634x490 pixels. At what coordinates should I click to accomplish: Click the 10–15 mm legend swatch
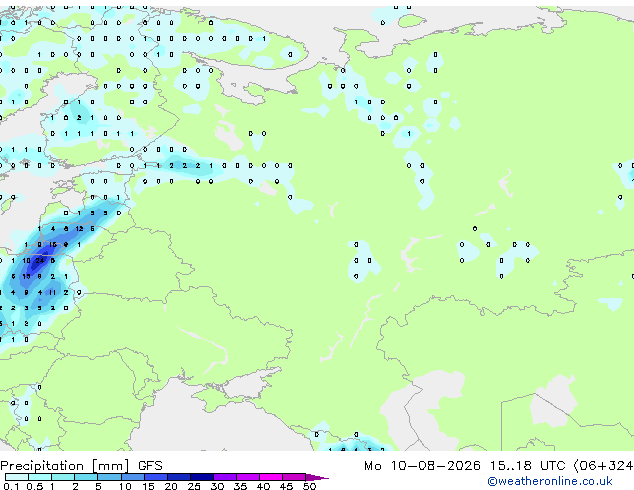[133, 477]
